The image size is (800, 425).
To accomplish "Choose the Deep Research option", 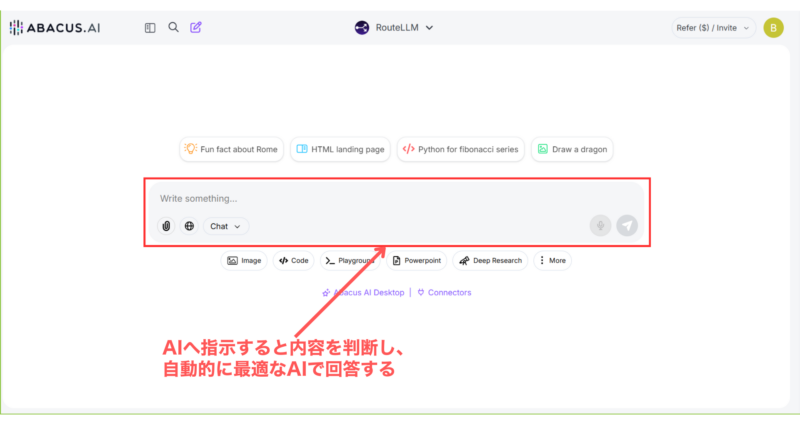I will [x=490, y=260].
